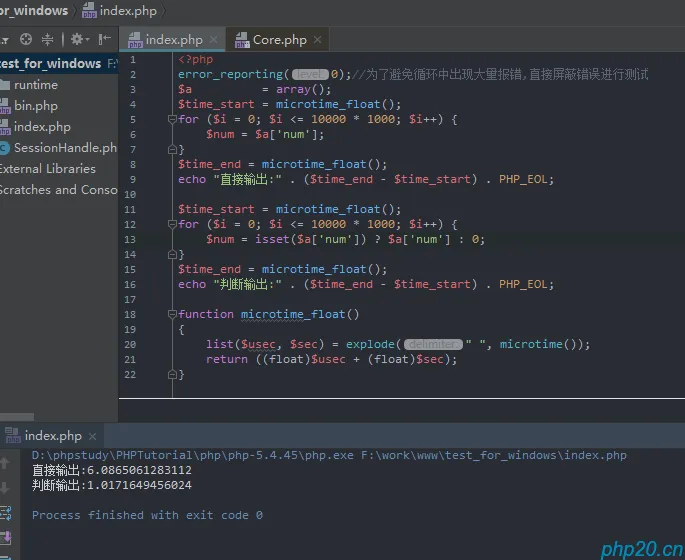The width and height of the screenshot is (685, 560).
Task: Click isset on line 13
Action: pyautogui.click(x=272, y=239)
